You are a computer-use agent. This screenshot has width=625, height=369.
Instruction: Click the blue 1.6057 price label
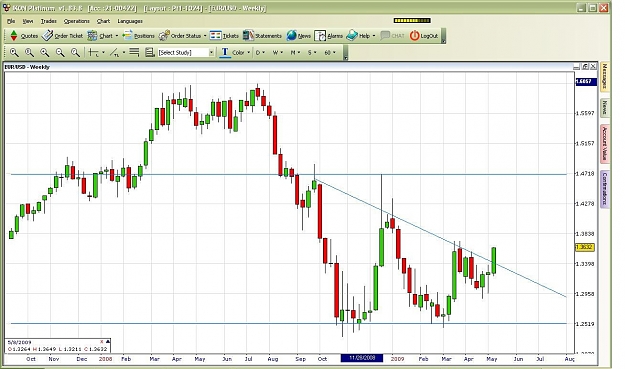pyautogui.click(x=586, y=81)
